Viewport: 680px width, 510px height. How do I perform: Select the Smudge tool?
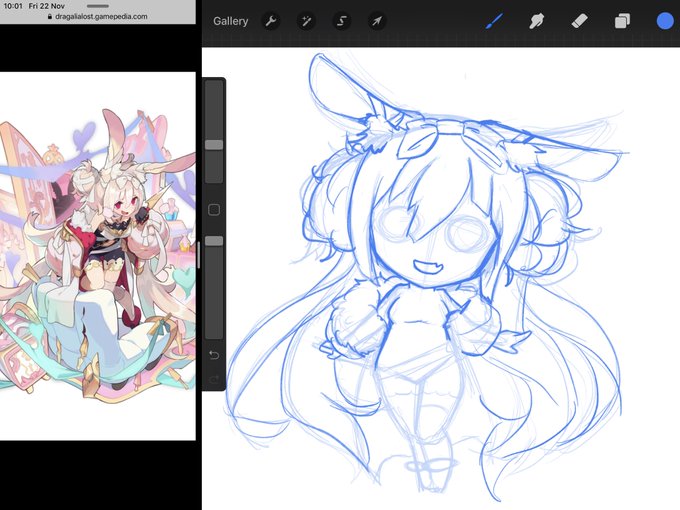(x=536, y=21)
